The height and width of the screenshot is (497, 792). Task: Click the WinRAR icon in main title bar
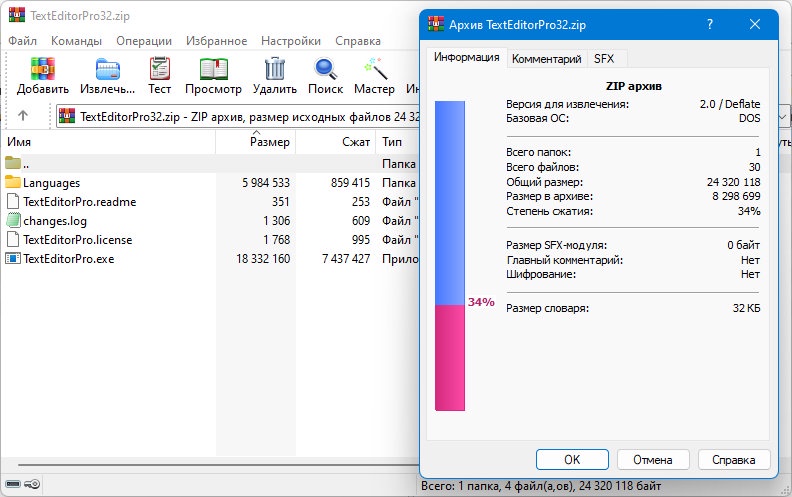(17, 15)
